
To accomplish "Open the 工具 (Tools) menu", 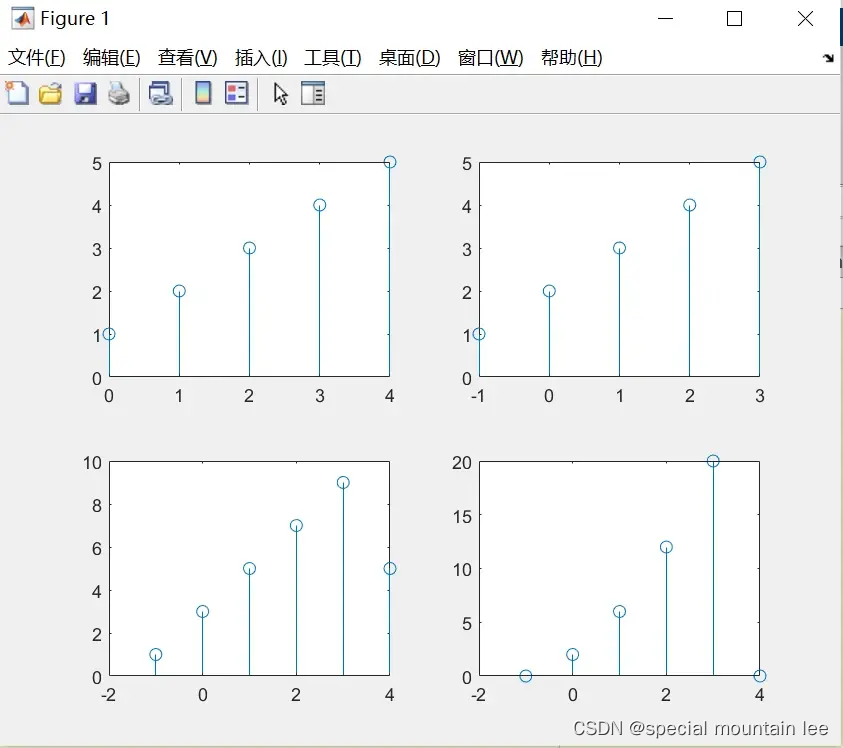I will [333, 57].
